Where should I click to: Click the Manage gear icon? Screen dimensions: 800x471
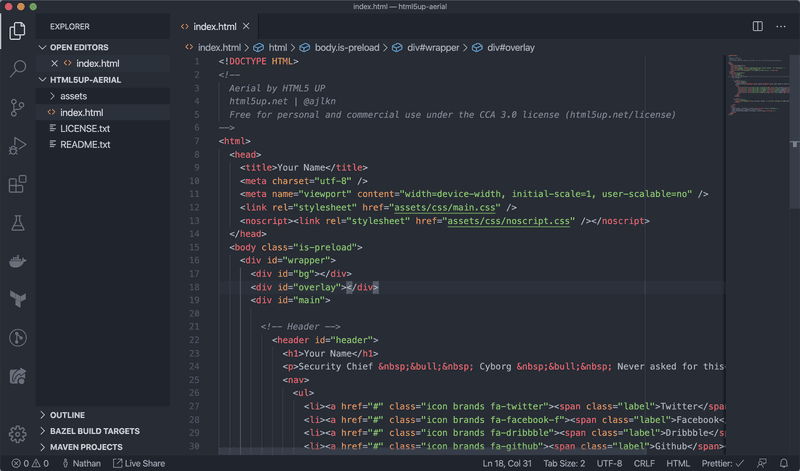(x=17, y=434)
